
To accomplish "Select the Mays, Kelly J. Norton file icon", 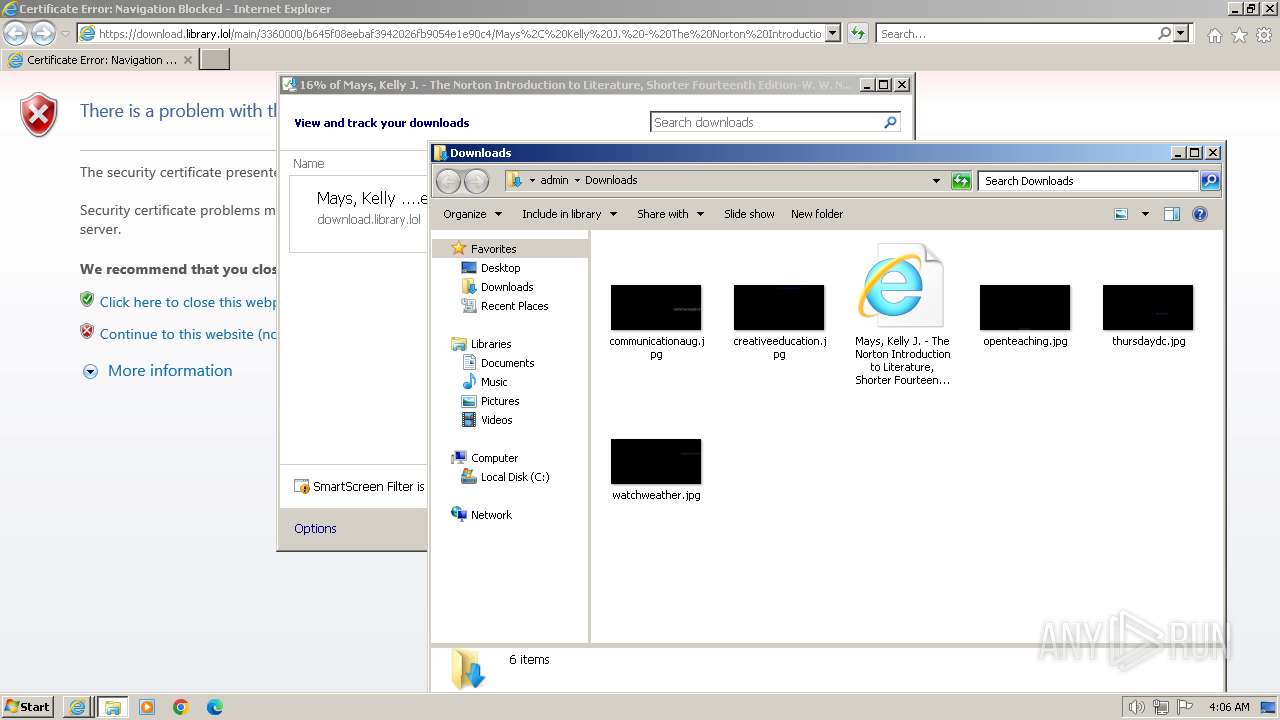I will (901, 285).
